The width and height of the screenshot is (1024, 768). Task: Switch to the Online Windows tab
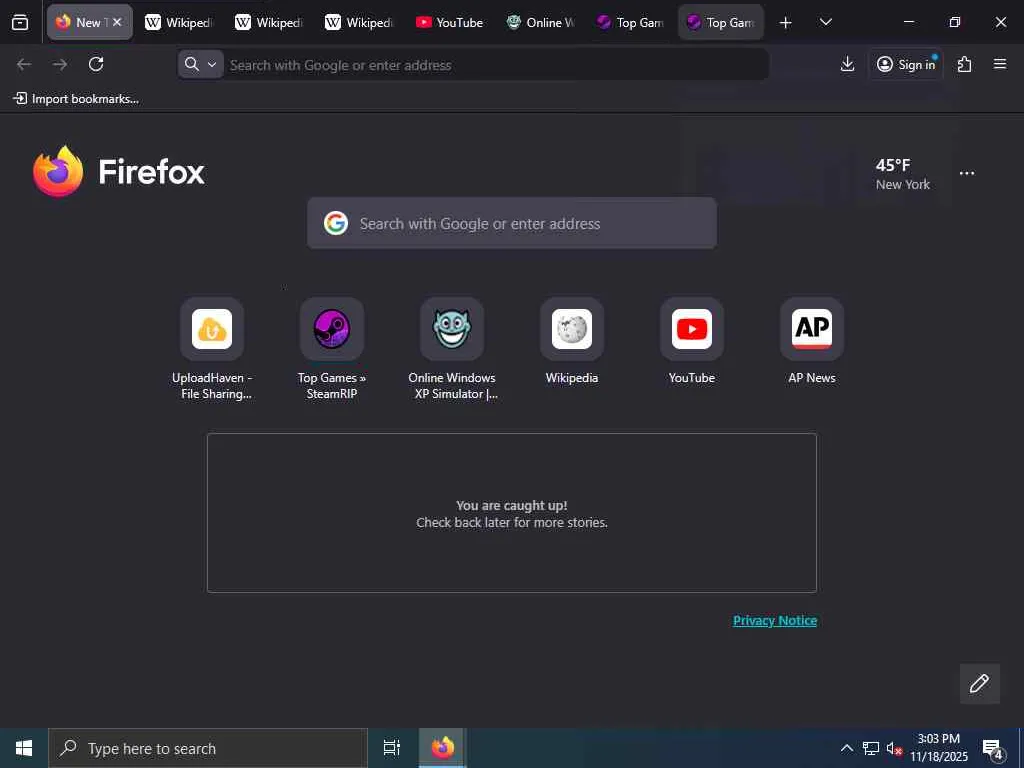[540, 22]
